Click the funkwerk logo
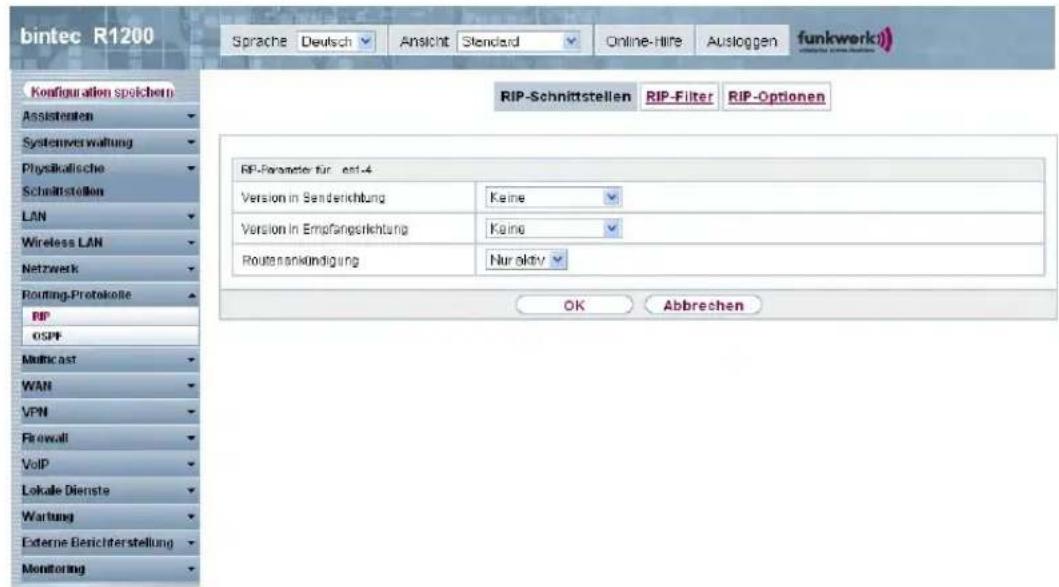The height and width of the screenshot is (587, 1059). pyautogui.click(x=844, y=40)
